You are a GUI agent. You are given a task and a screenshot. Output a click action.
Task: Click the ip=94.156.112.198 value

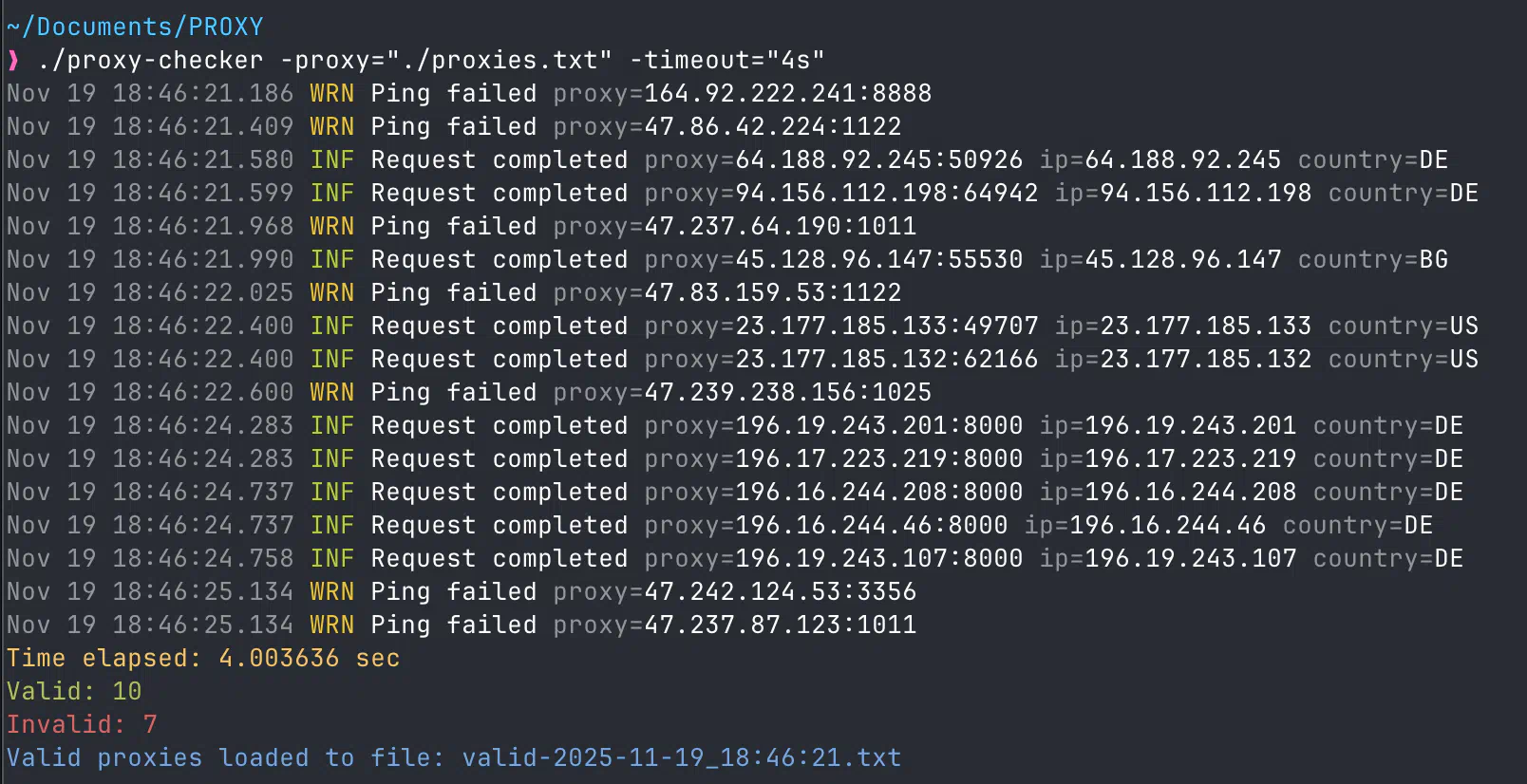click(1182, 194)
